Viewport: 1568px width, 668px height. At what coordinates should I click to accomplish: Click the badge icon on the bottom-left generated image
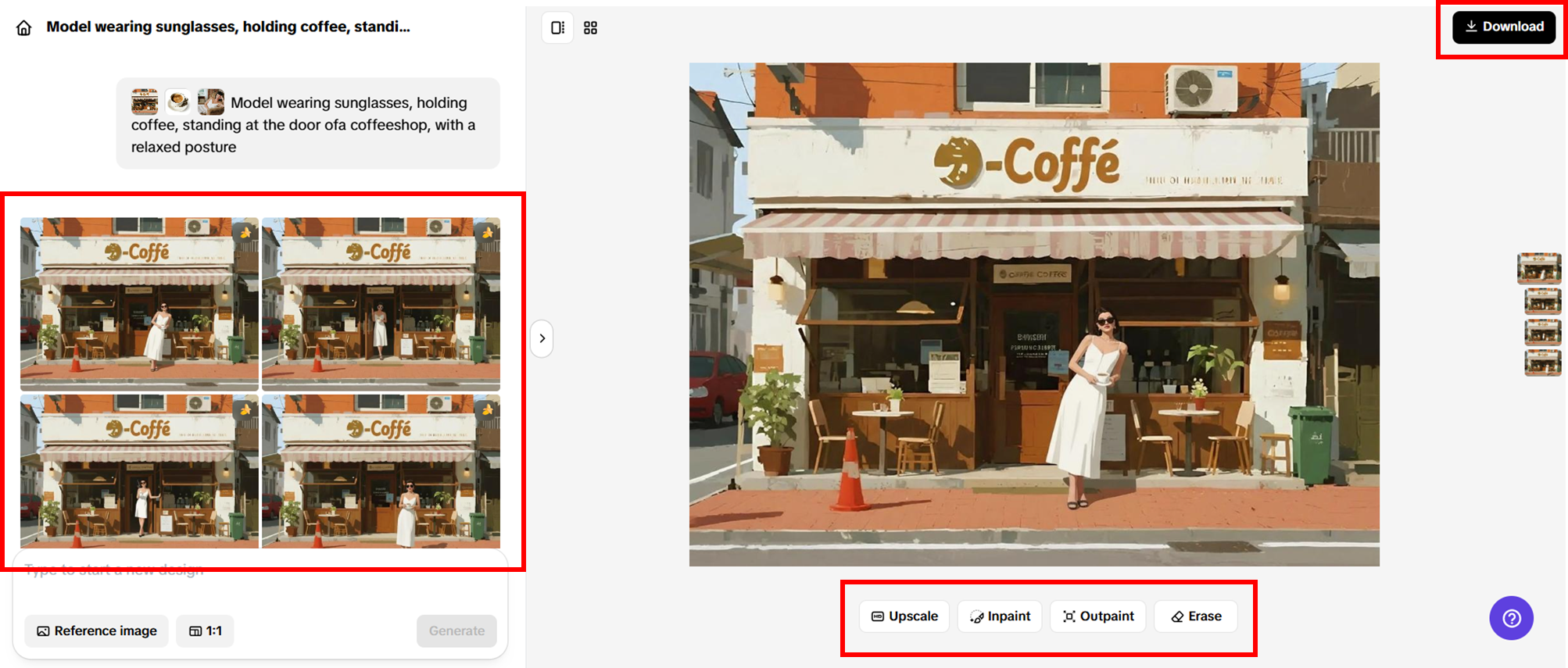(x=245, y=409)
